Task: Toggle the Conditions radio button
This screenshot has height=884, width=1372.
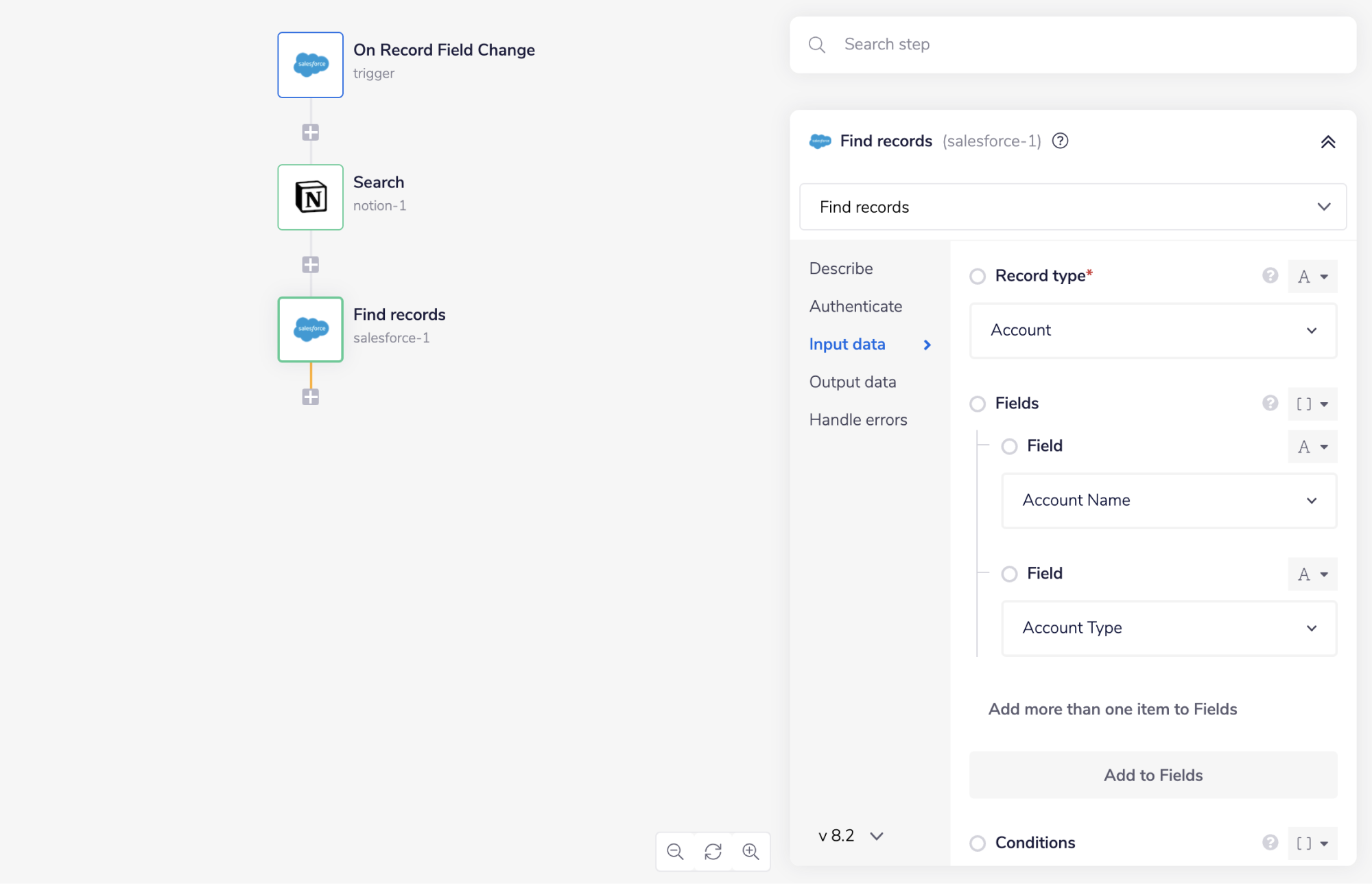Action: click(977, 843)
